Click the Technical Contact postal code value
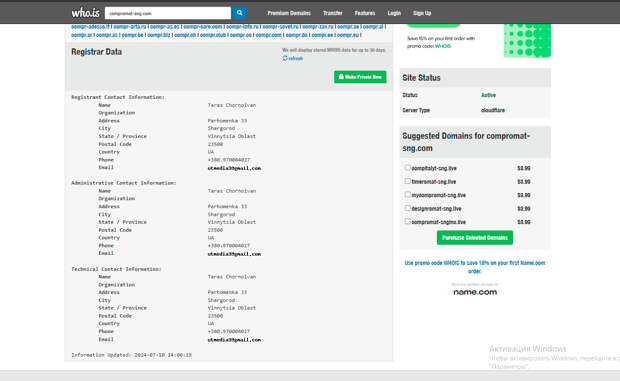Screen dimensions: 620x381 [215, 316]
